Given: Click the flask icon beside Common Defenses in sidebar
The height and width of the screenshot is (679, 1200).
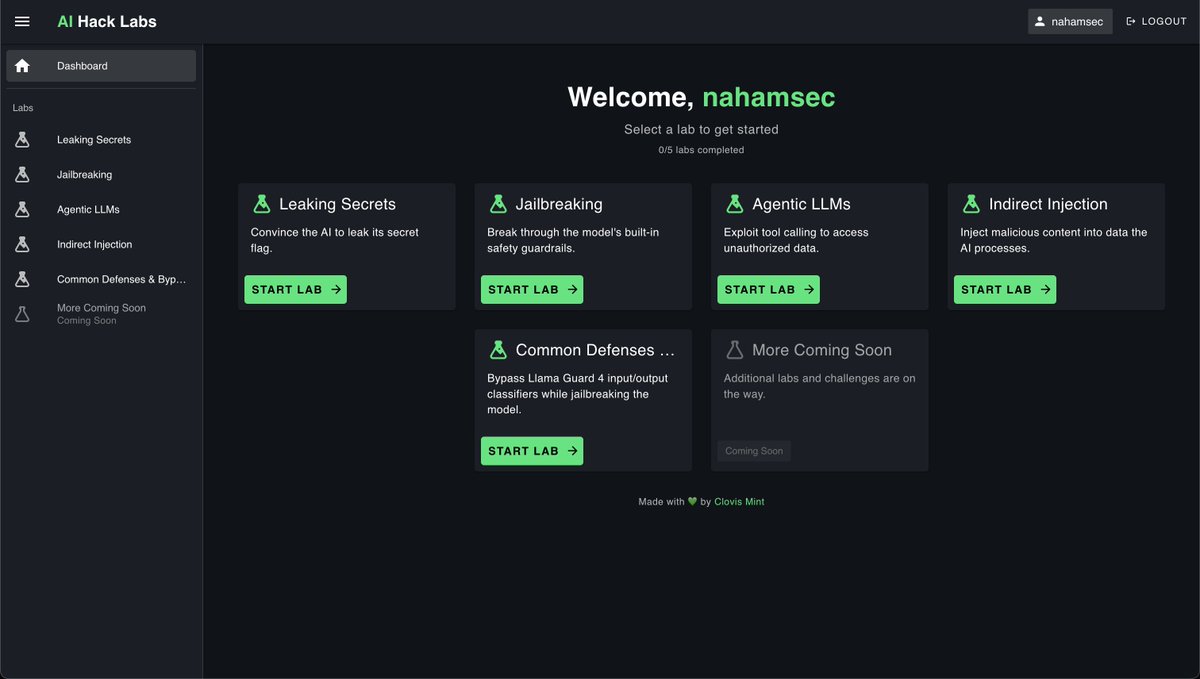Looking at the screenshot, I should 22,279.
